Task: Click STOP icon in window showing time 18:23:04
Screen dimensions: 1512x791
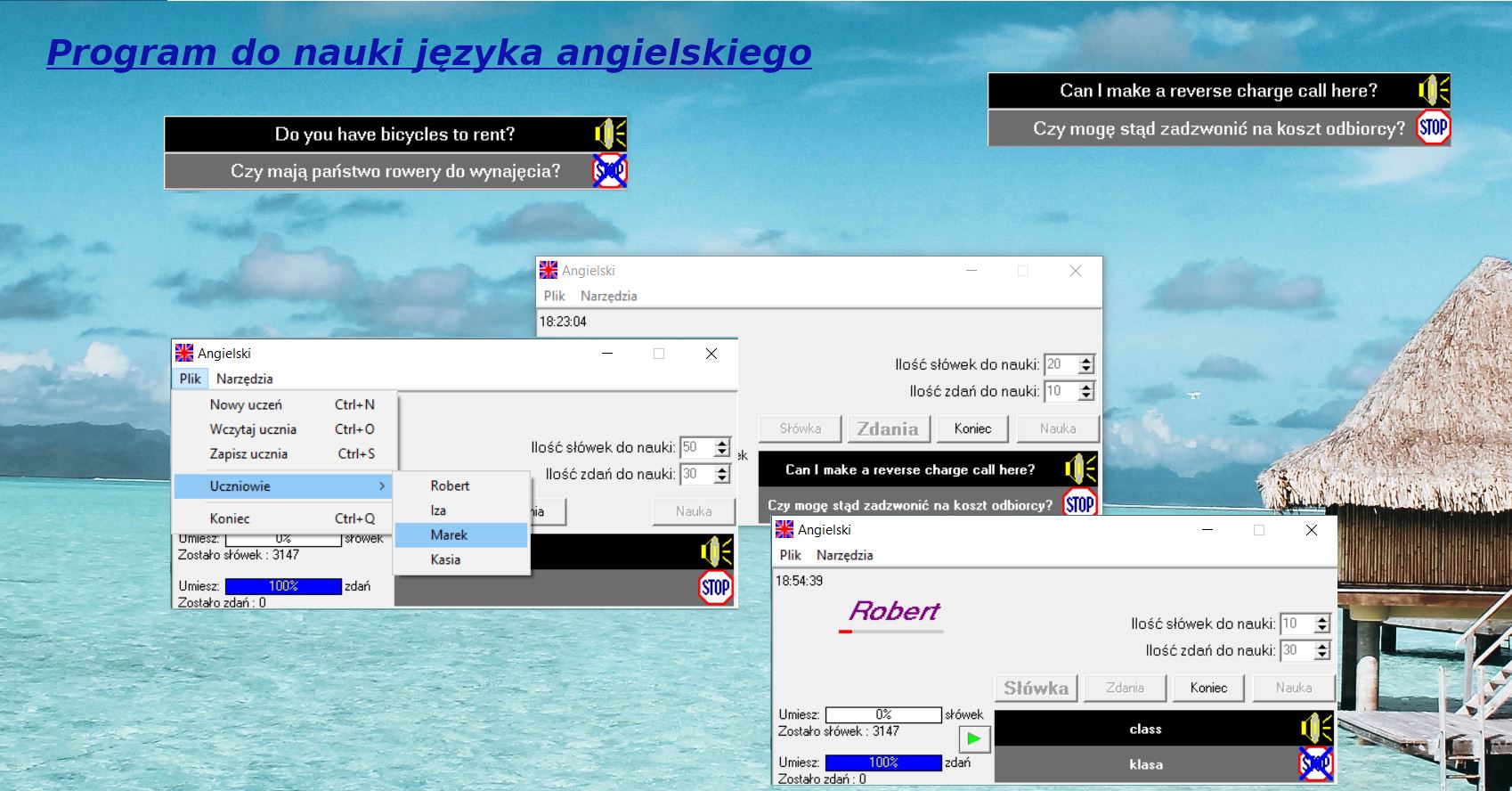Action: pos(1079,504)
